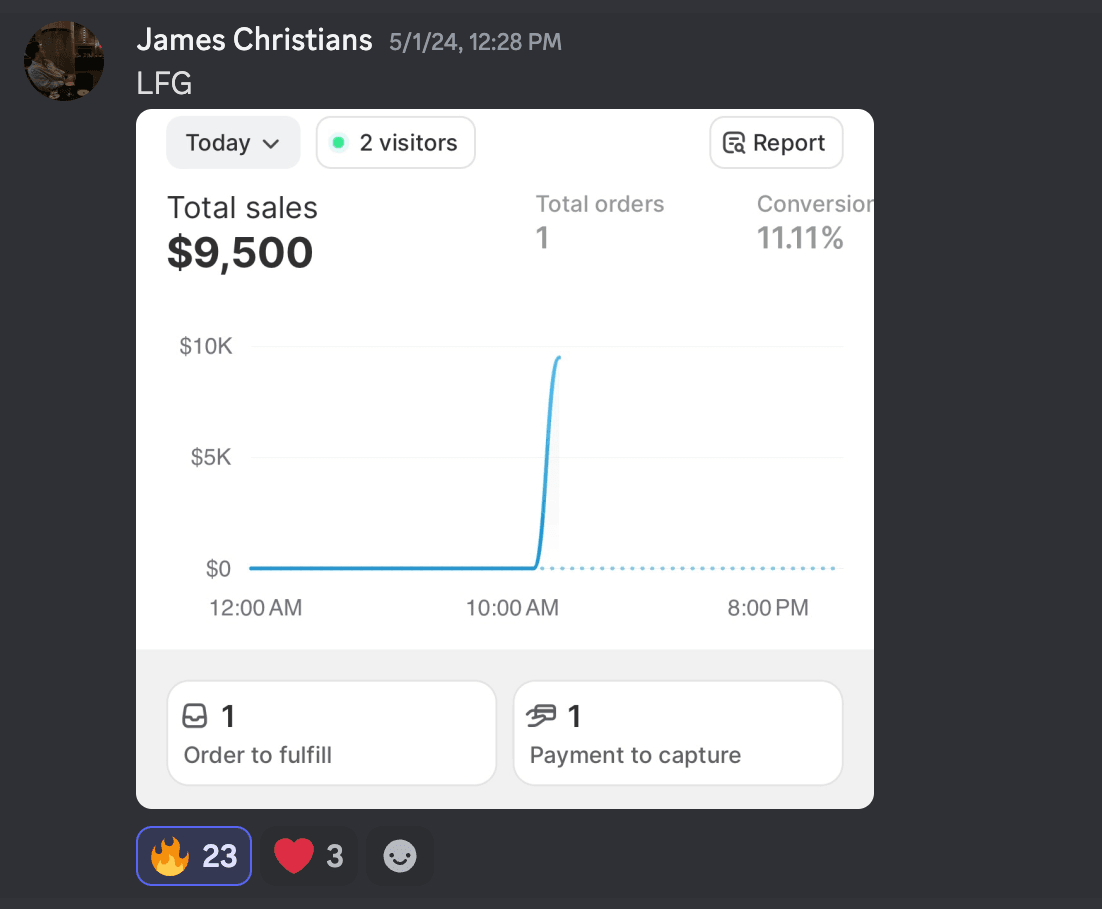This screenshot has width=1102, height=909.
Task: Select the Total orders metric
Action: pyautogui.click(x=599, y=220)
